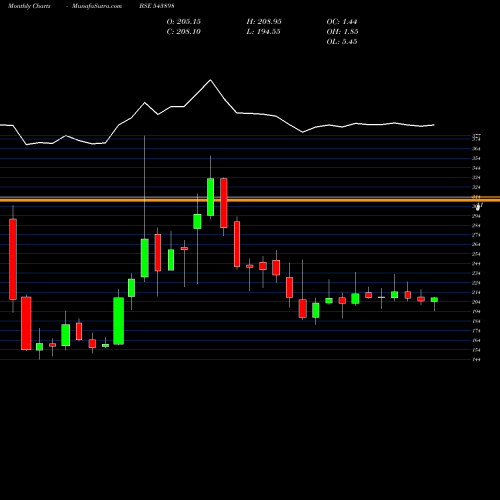The height and width of the screenshot is (500, 500).
Task: Click the 354 price axis label
Action: [476, 158]
